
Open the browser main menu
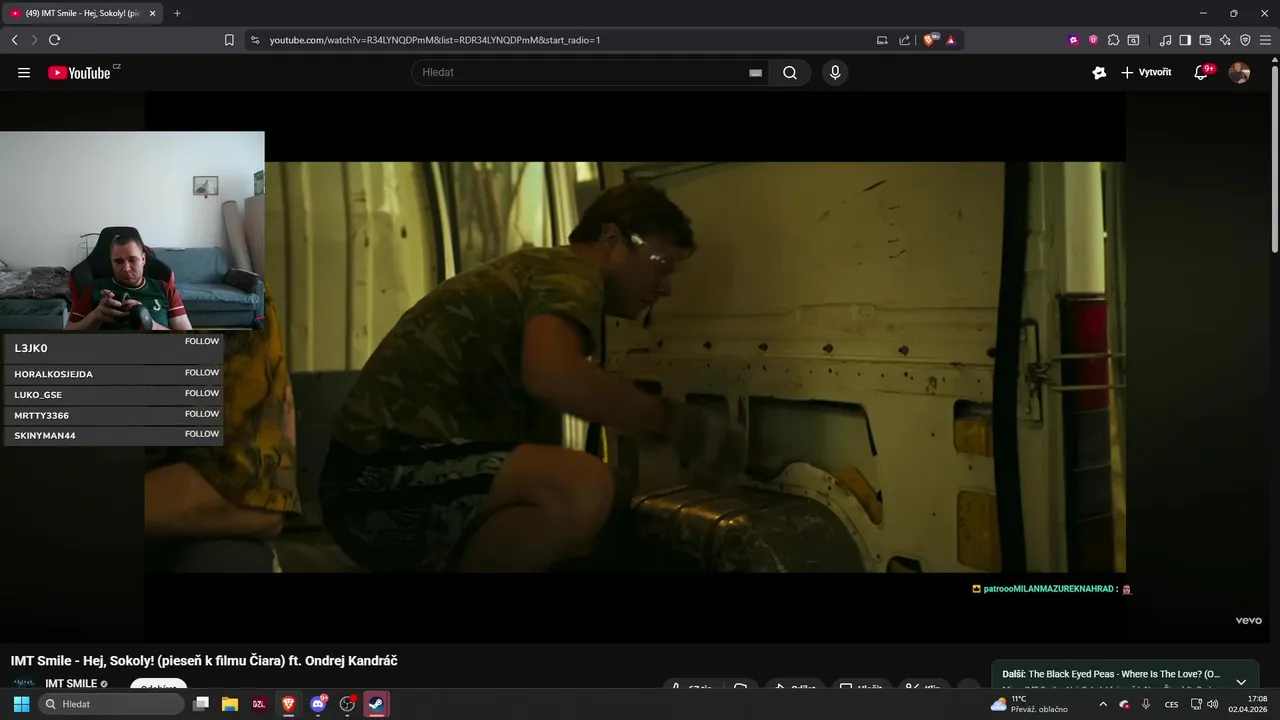click(x=1265, y=40)
